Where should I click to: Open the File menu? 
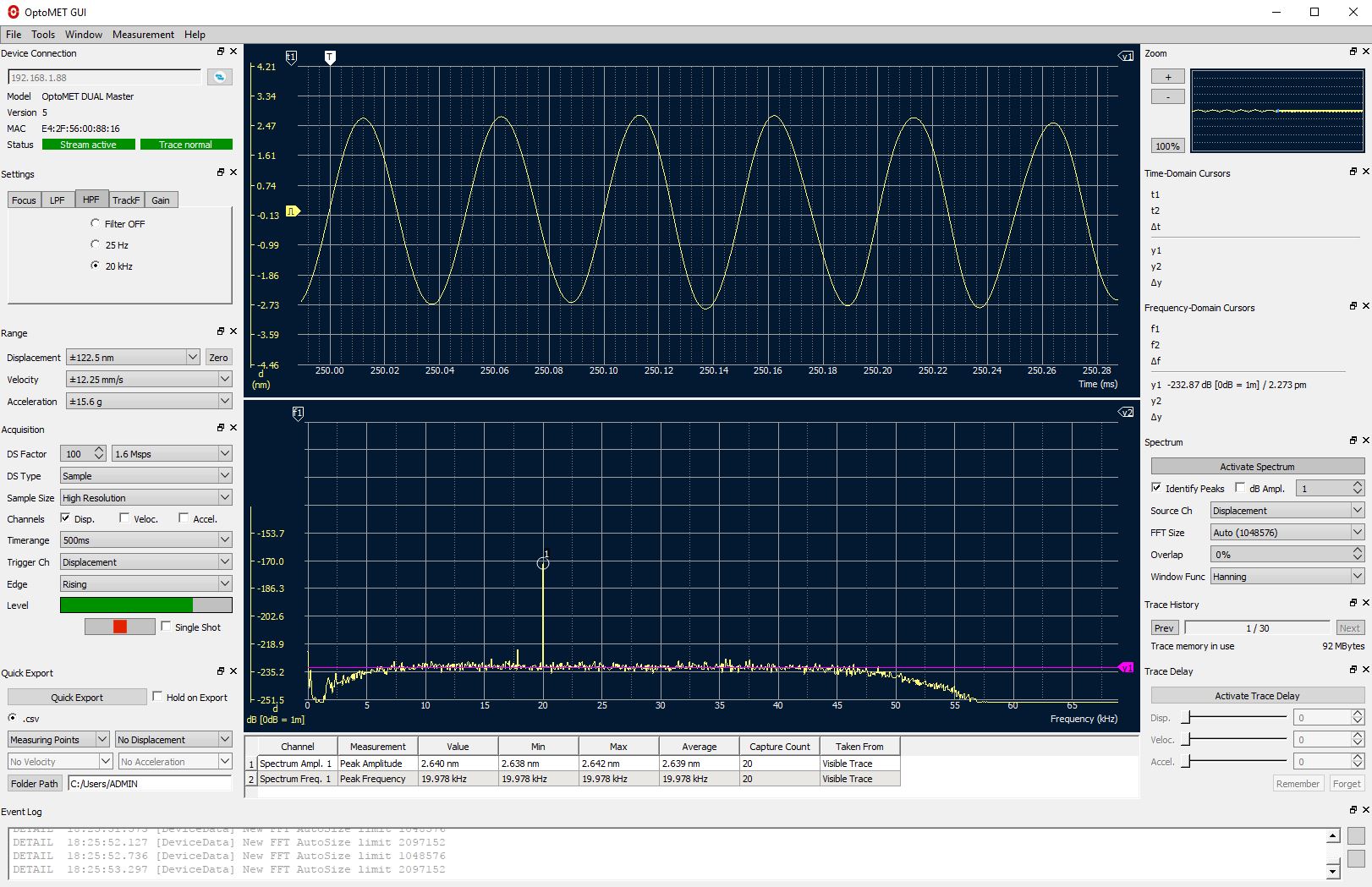pyautogui.click(x=14, y=35)
